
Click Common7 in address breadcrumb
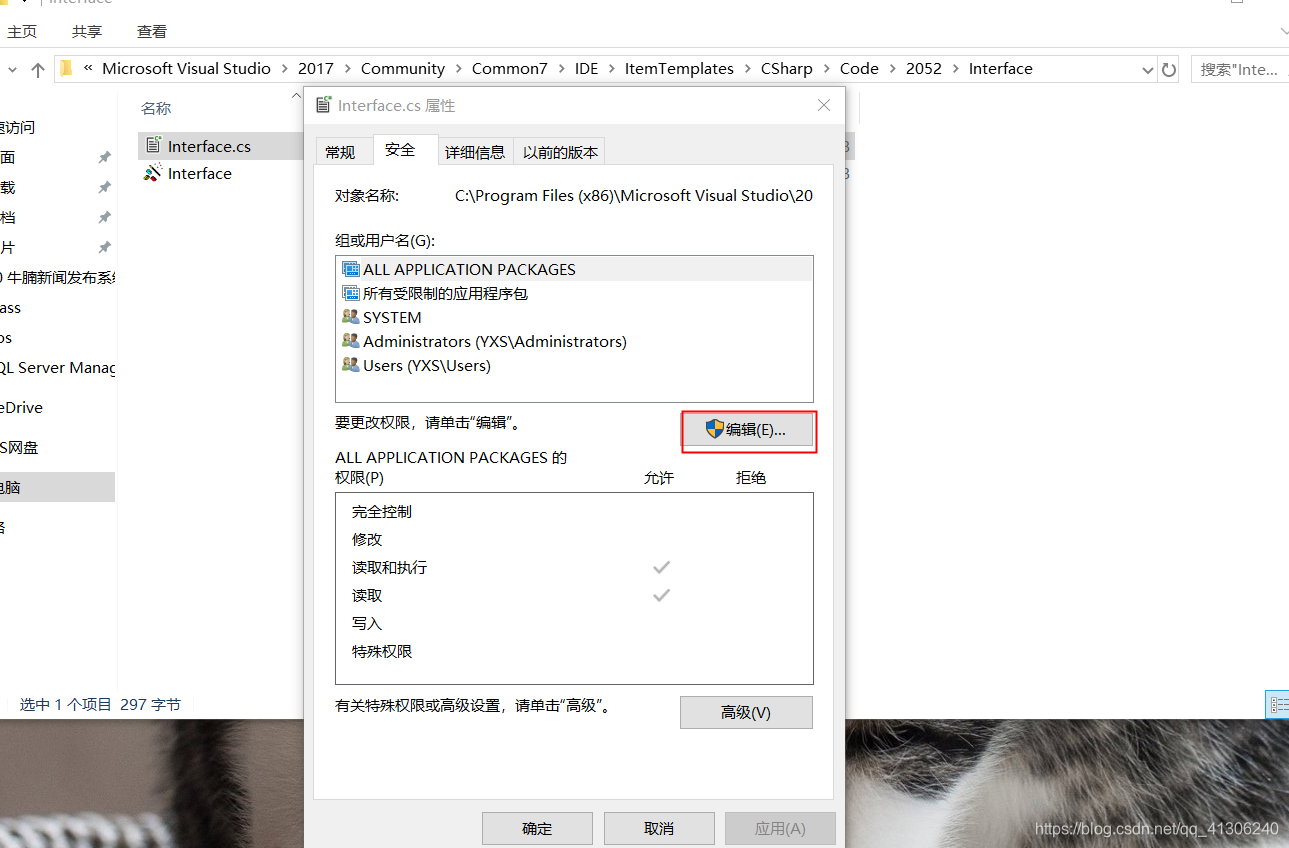click(x=510, y=69)
